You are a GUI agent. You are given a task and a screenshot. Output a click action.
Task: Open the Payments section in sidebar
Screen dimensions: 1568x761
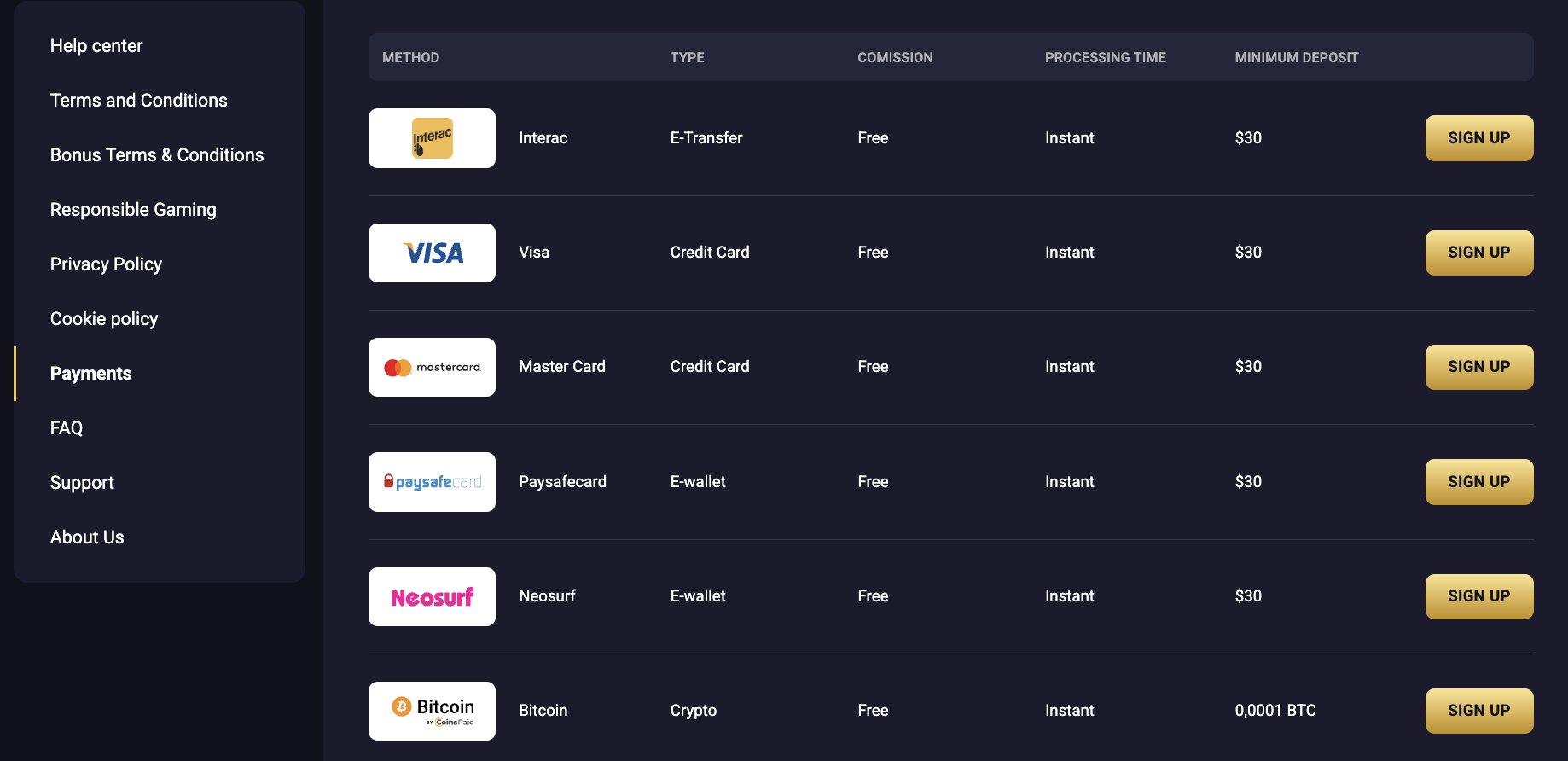click(90, 373)
